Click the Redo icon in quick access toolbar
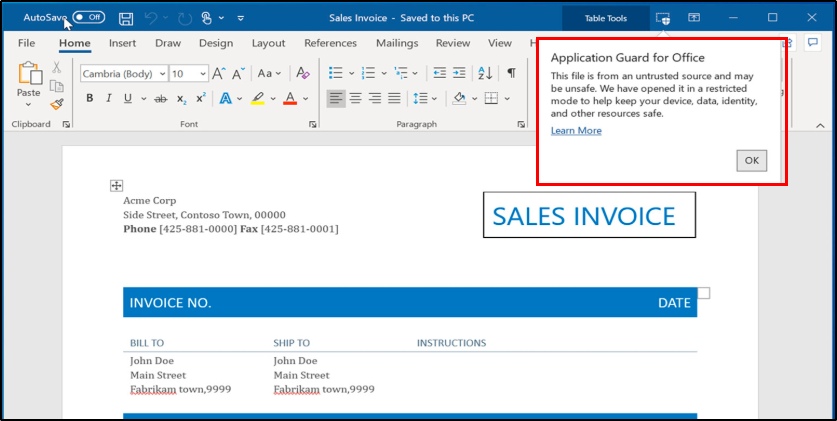837x421 pixels. tap(185, 19)
